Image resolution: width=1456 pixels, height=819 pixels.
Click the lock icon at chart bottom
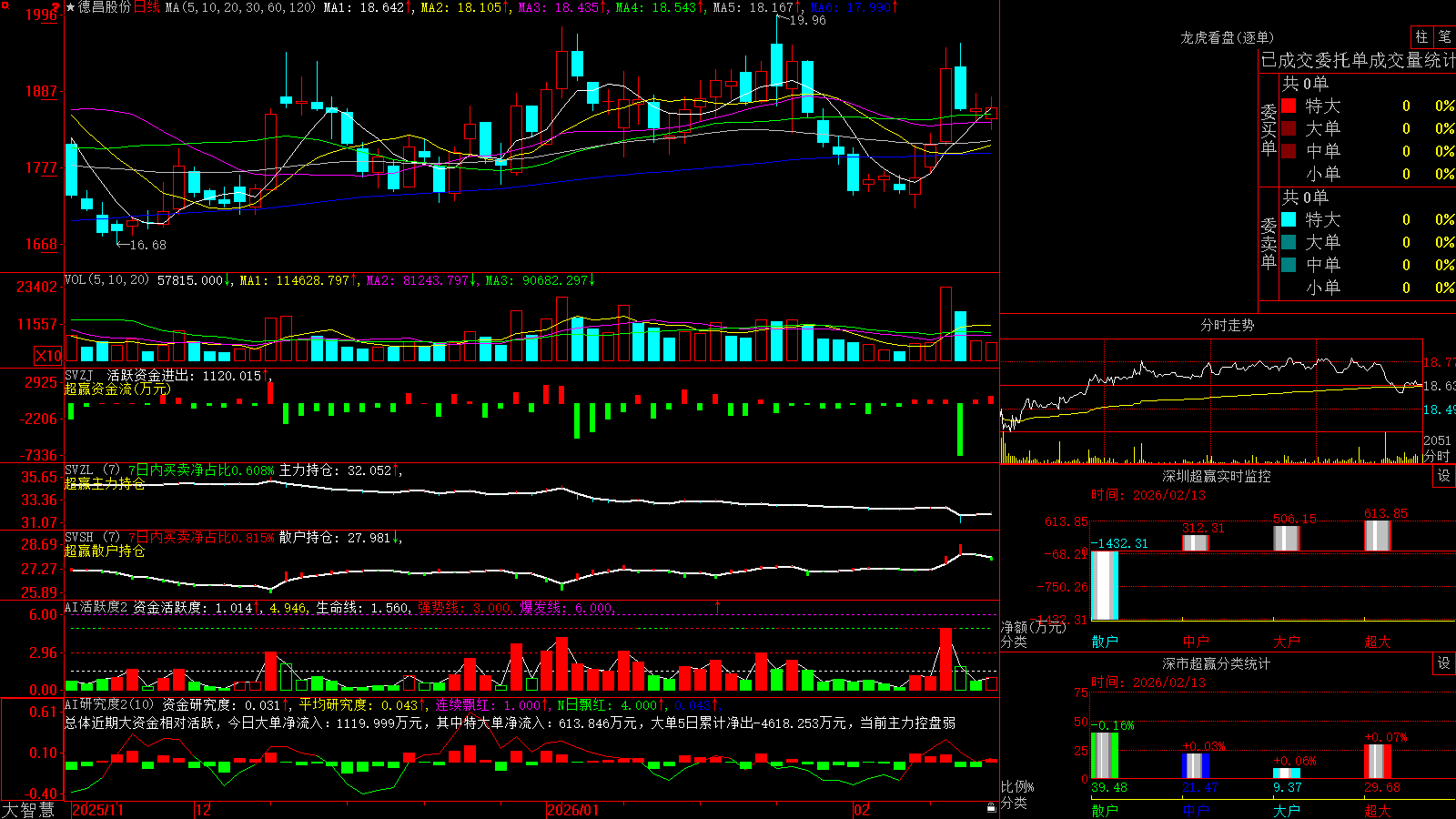coord(991,808)
